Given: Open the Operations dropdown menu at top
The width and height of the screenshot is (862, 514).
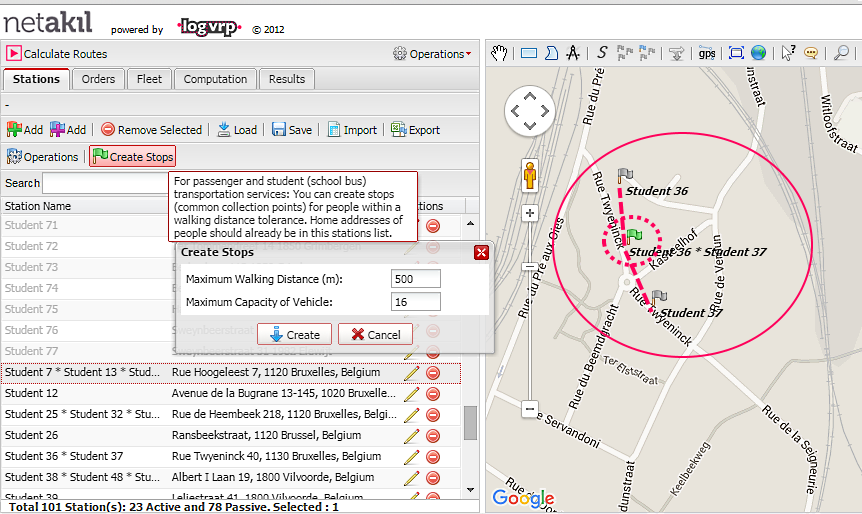Looking at the screenshot, I should 432,54.
